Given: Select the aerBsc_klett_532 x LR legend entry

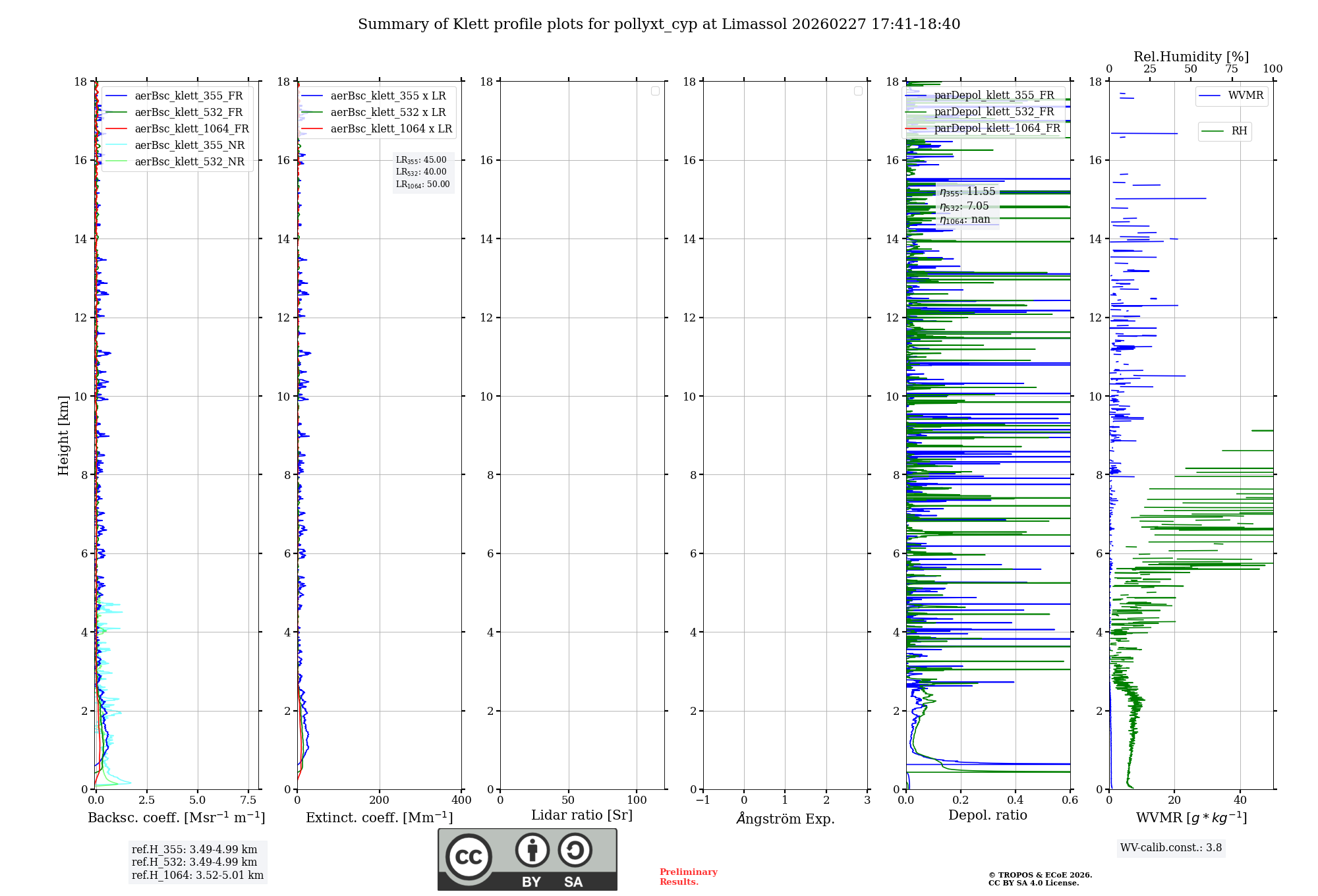Looking at the screenshot, I should 387,113.
